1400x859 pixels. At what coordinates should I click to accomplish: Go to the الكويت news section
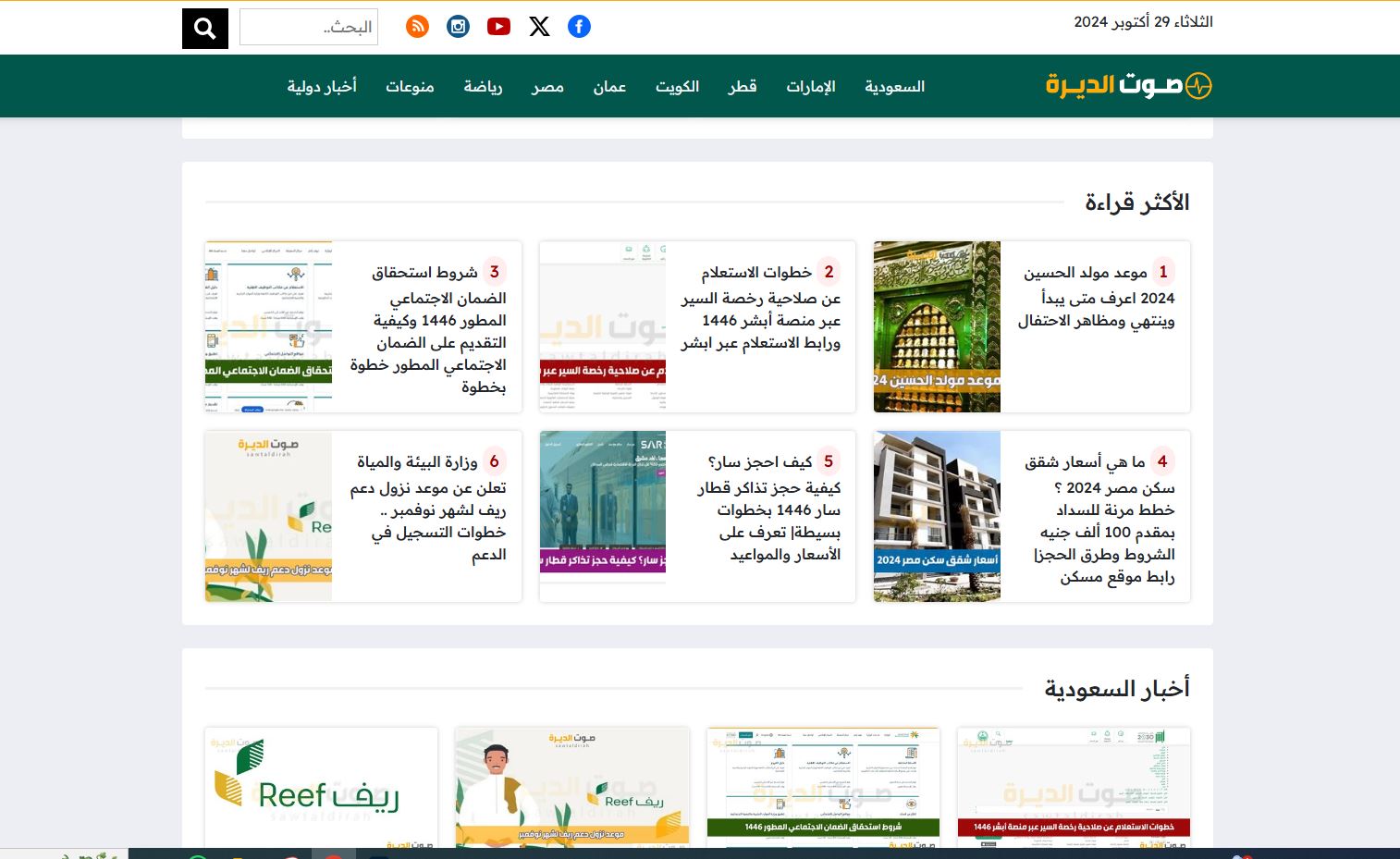(x=677, y=87)
